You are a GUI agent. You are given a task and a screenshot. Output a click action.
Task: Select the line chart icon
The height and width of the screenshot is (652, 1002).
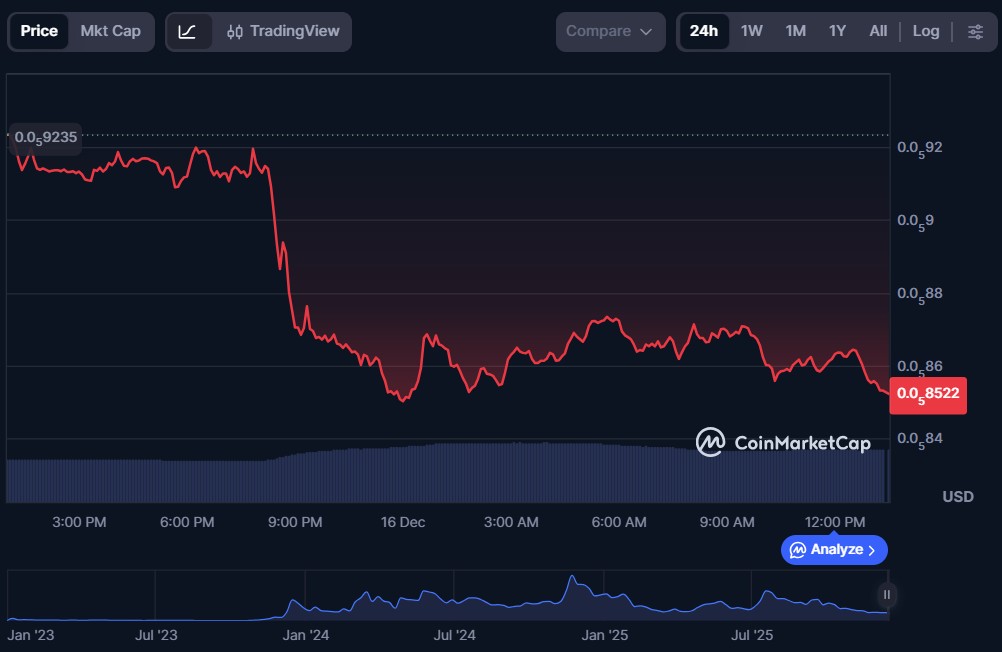click(188, 31)
